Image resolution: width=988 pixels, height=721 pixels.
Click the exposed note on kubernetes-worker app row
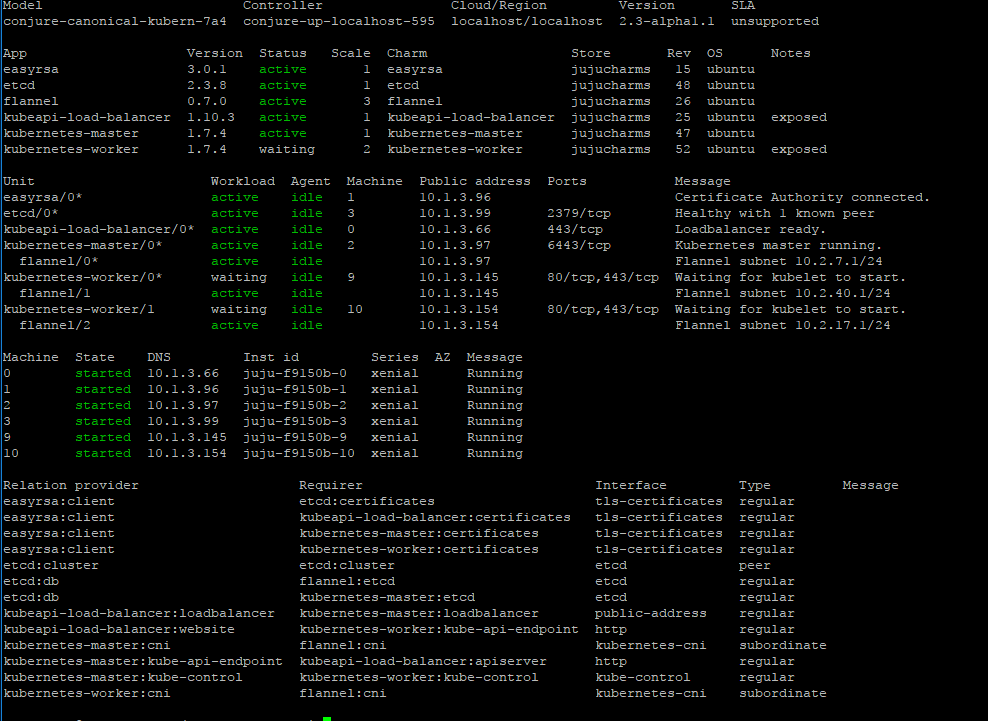coord(799,149)
